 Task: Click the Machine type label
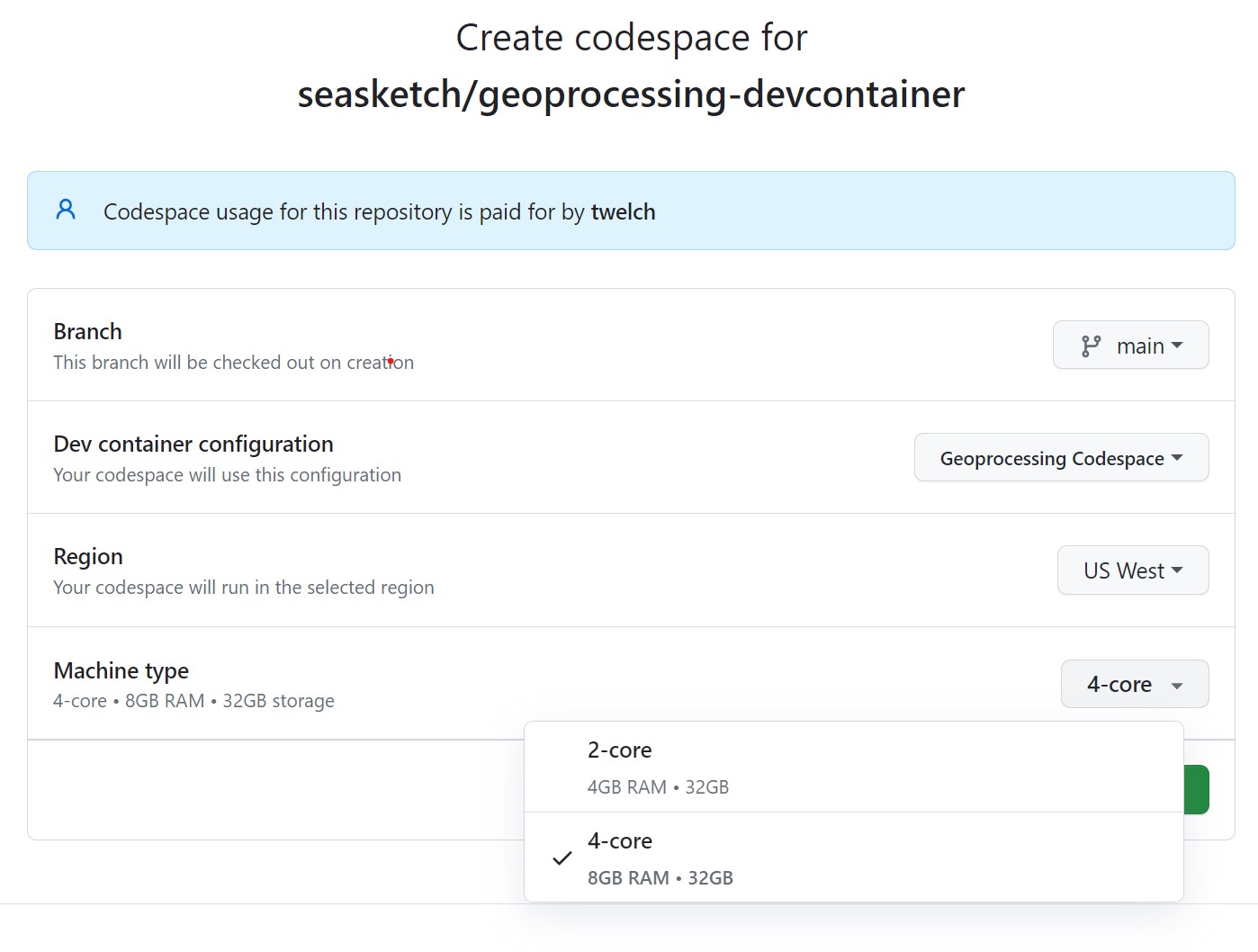click(121, 670)
